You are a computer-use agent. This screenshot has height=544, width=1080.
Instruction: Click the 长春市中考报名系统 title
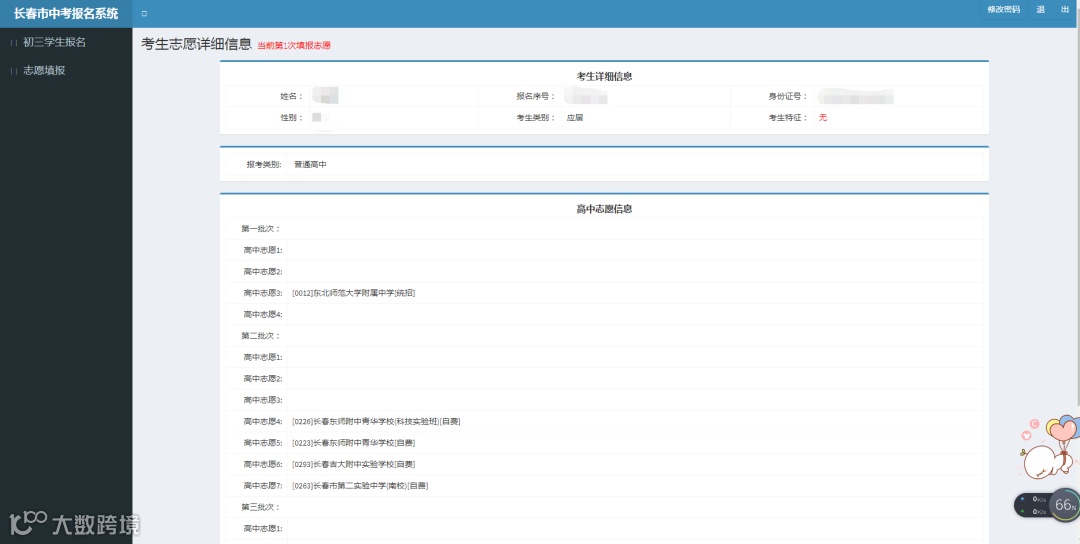[66, 14]
